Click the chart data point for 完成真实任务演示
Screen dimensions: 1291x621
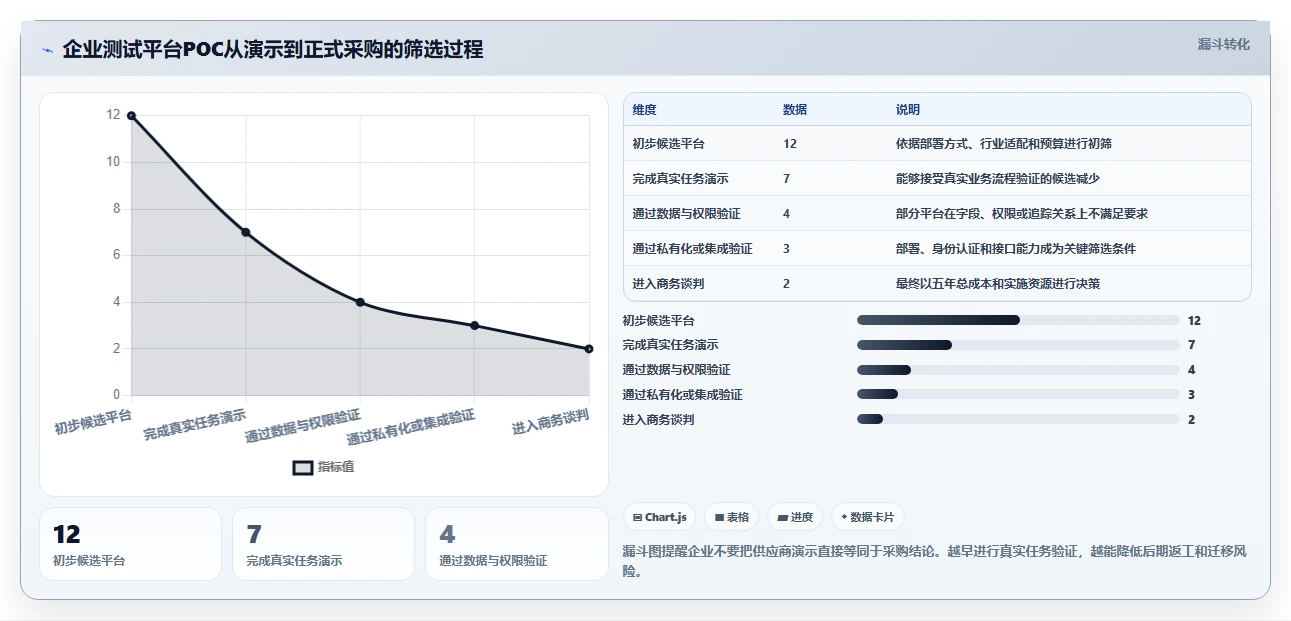[246, 232]
